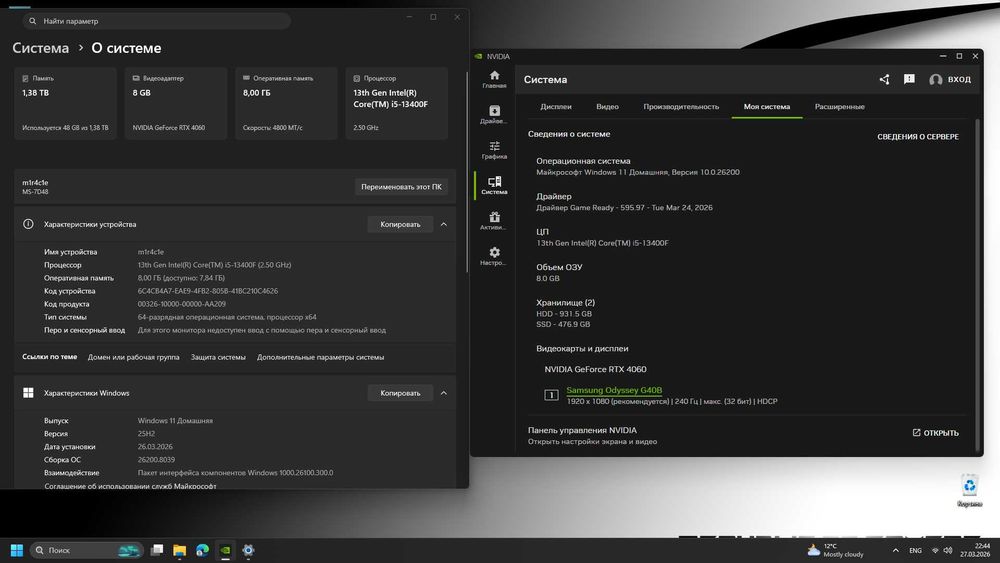Click the ВХОД login button
1000x563 pixels.
pos(950,80)
